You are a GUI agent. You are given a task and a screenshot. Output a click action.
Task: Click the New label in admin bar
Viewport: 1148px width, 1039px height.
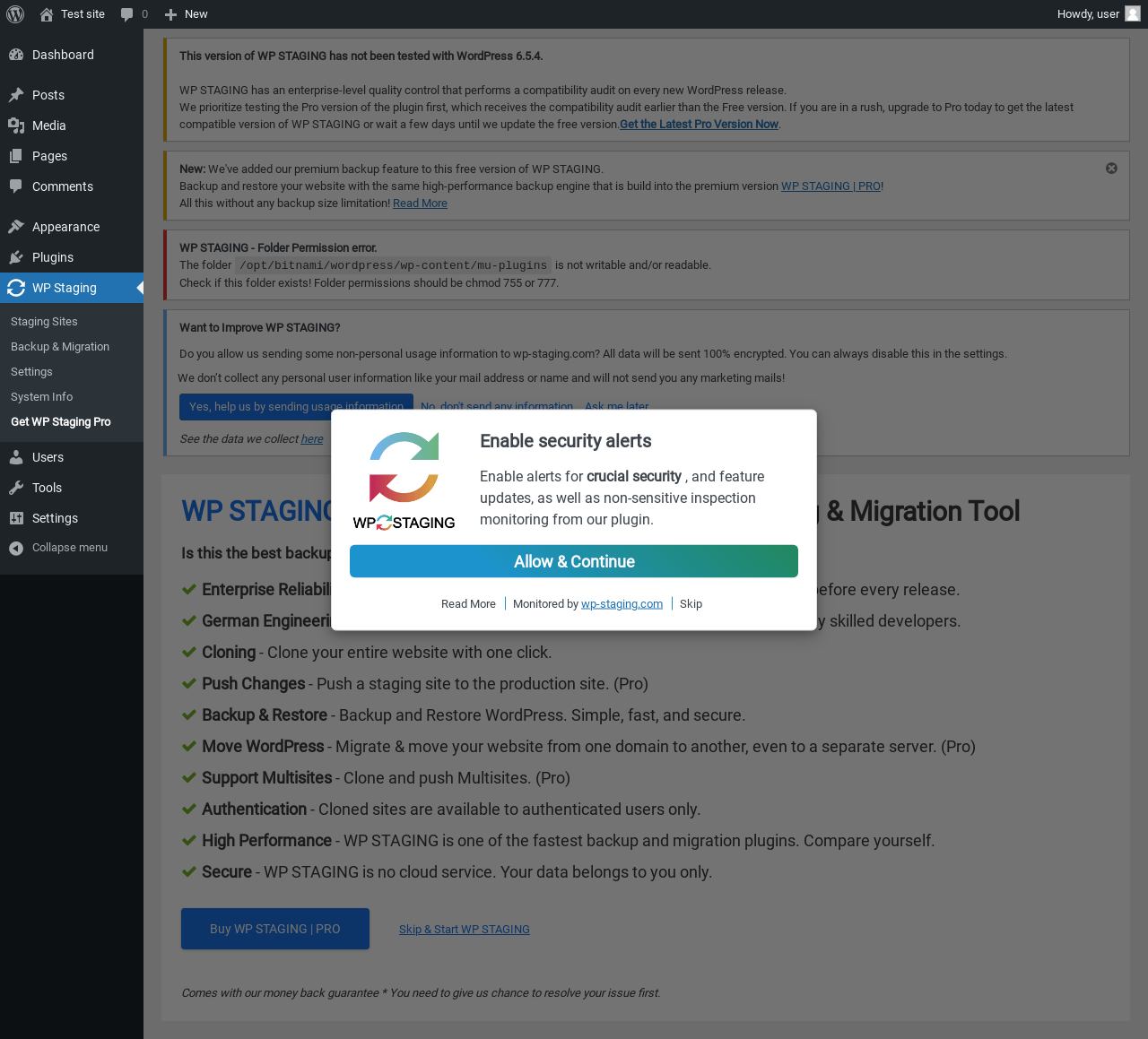[x=196, y=14]
